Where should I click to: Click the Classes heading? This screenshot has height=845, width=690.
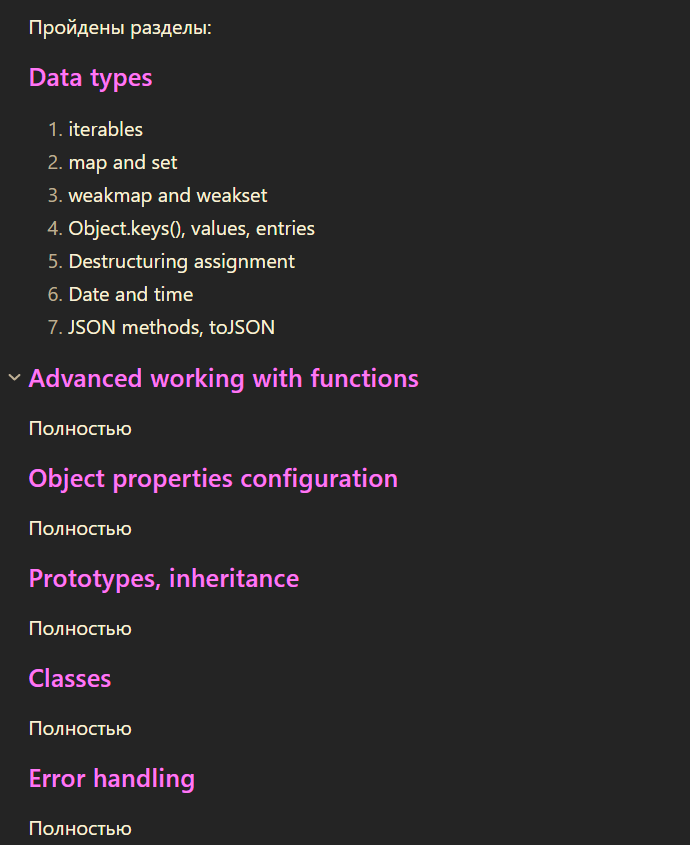(x=70, y=679)
